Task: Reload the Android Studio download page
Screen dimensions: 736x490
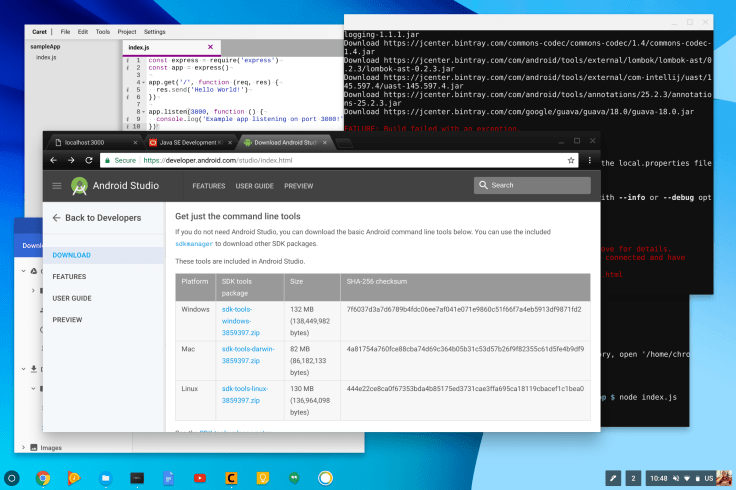Action: pos(89,160)
